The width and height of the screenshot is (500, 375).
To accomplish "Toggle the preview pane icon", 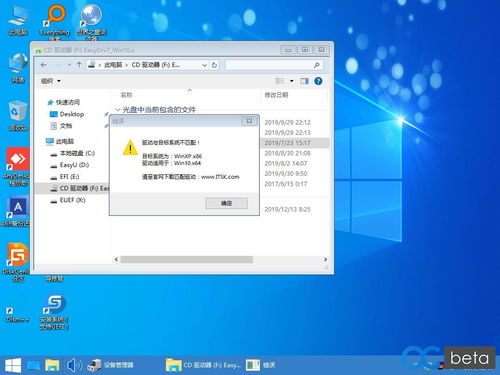I will [304, 81].
